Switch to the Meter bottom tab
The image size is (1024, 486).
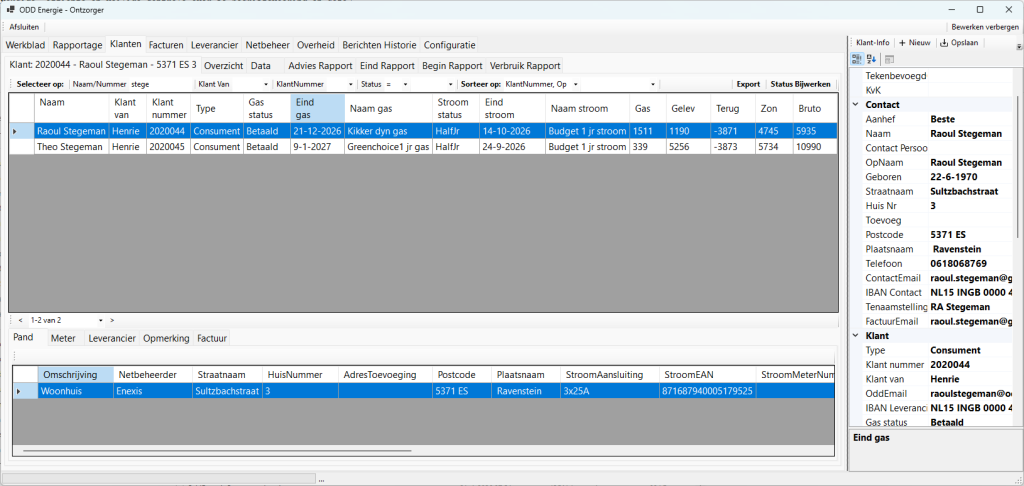pos(63,338)
